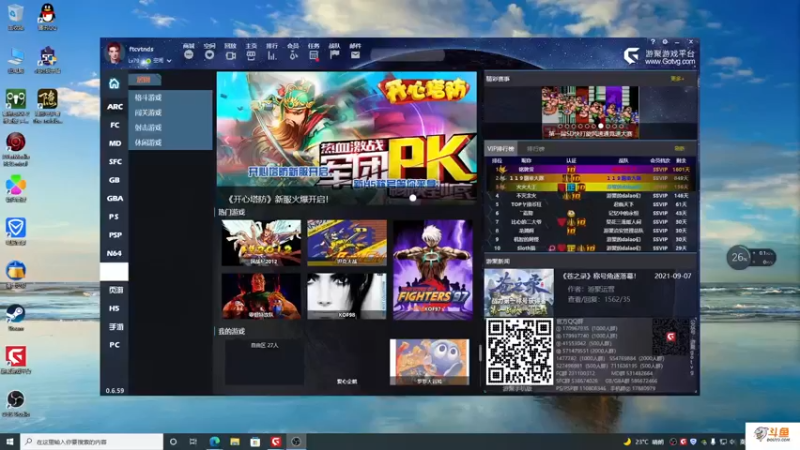The image size is (800, 450).
Task: Select the PS platform tab
Action: pyautogui.click(x=114, y=217)
